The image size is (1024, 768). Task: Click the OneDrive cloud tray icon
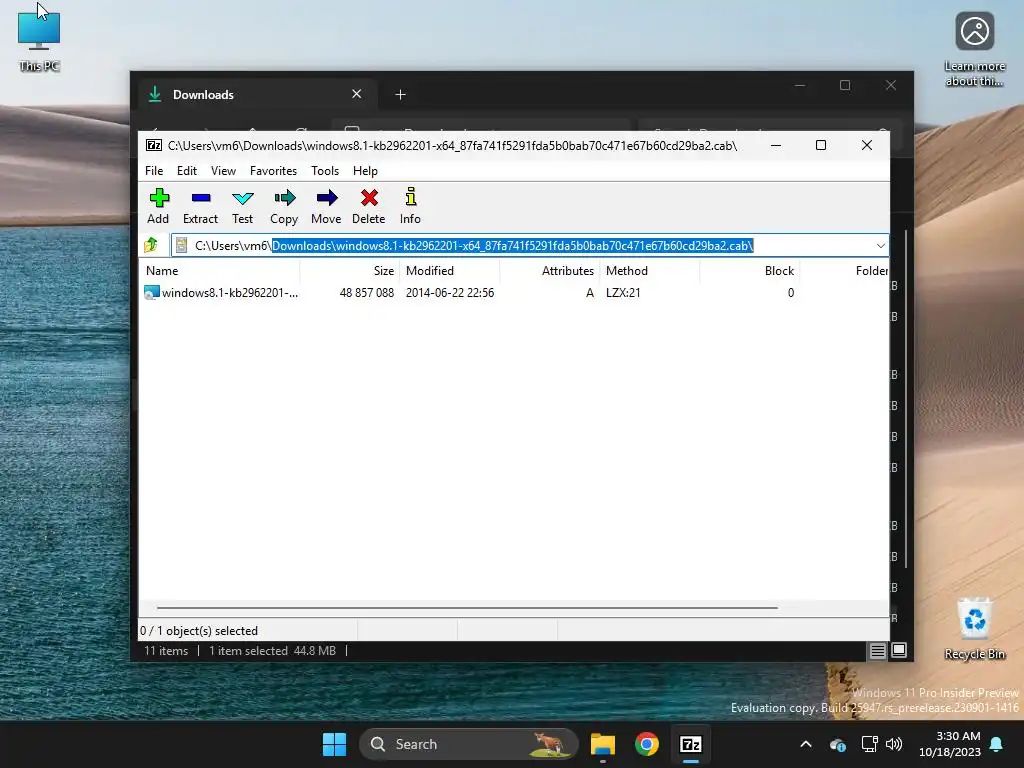837,744
